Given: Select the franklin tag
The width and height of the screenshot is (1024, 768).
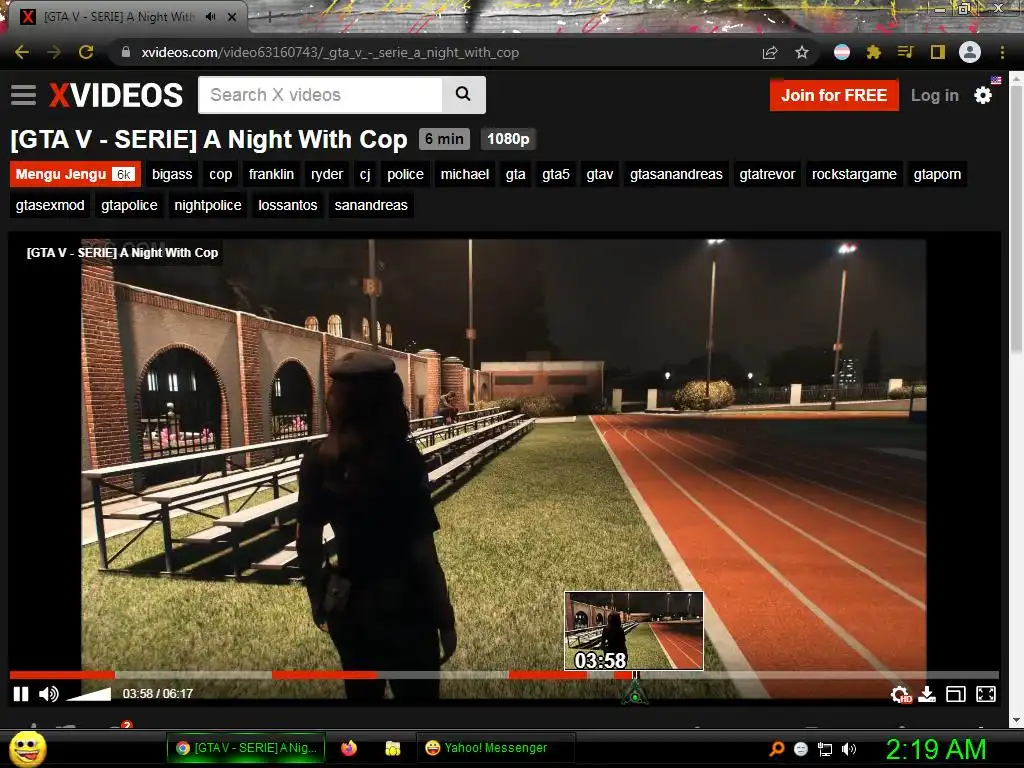Looking at the screenshot, I should [271, 174].
